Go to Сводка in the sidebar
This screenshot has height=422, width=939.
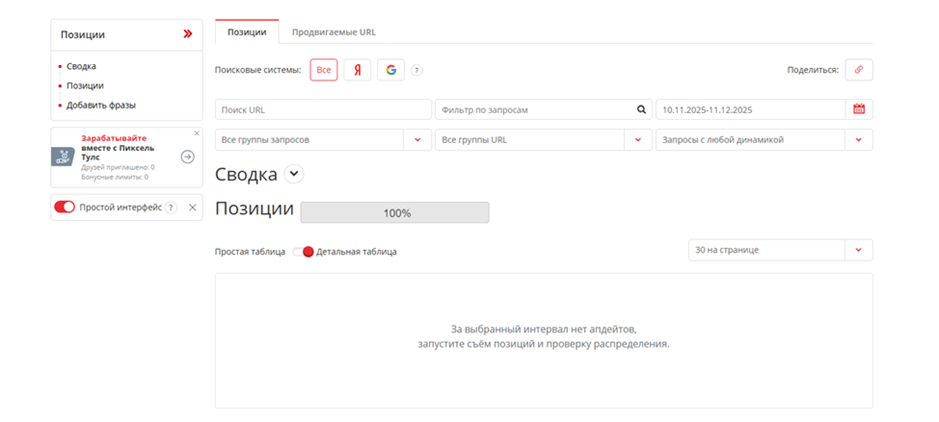click(x=81, y=66)
